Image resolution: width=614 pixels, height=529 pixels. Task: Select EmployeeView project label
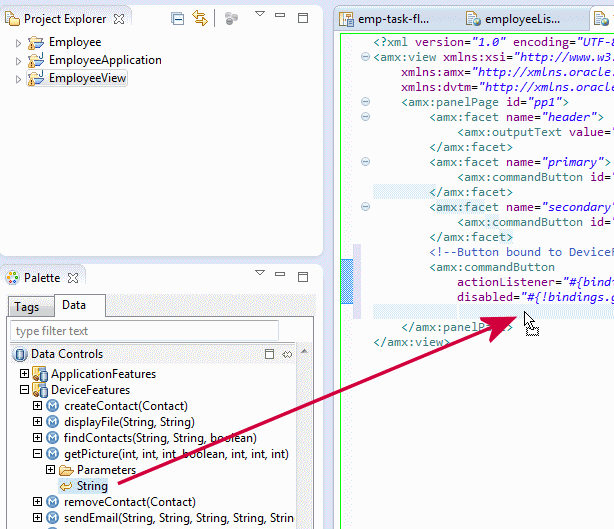pos(87,78)
